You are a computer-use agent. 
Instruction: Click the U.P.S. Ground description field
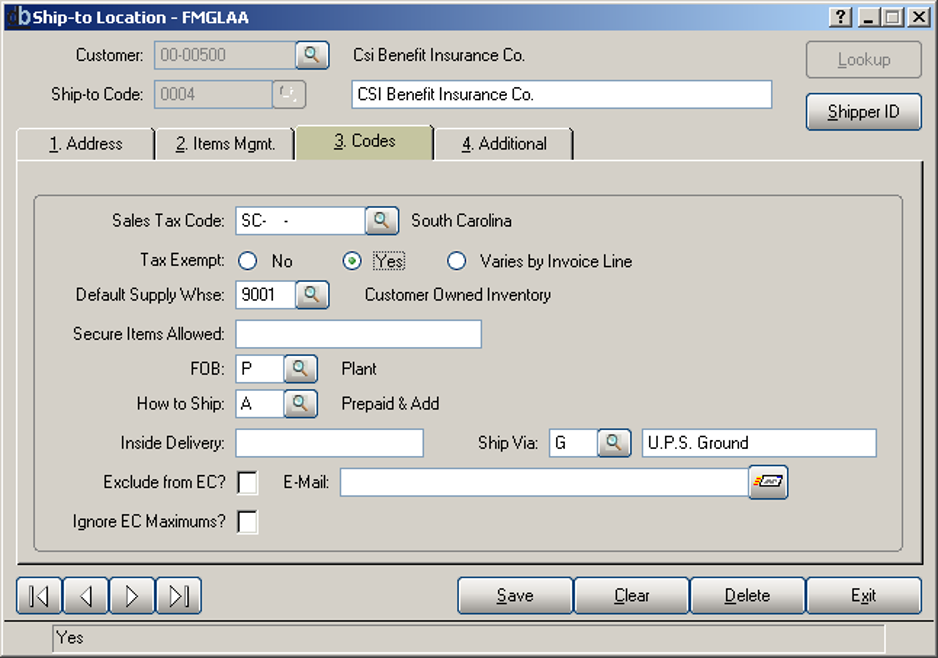[759, 443]
